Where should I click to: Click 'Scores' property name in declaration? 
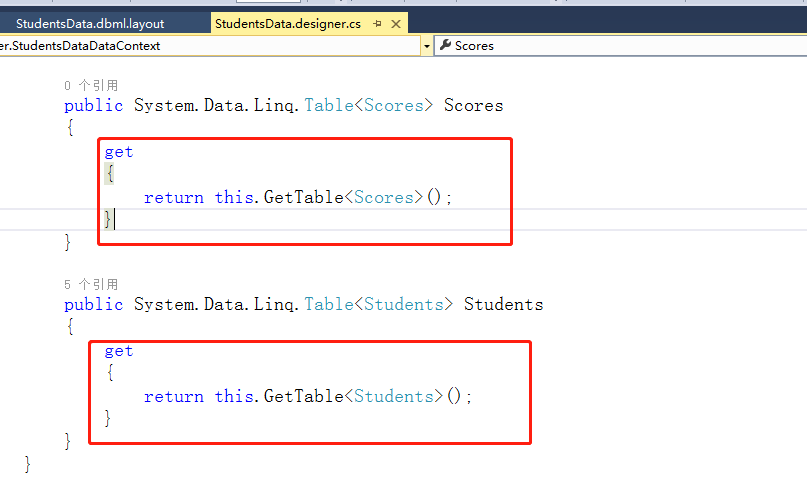(x=473, y=105)
